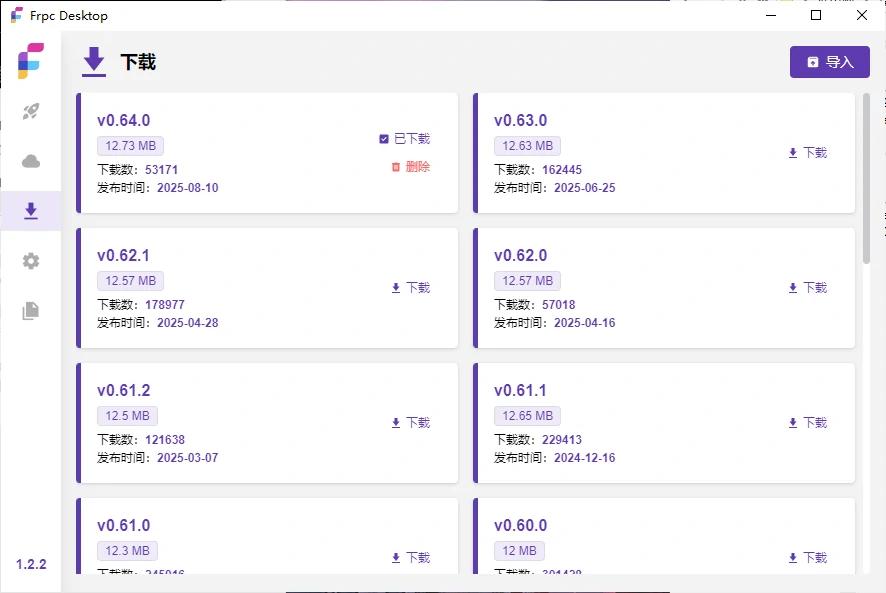This screenshot has width=886, height=593.
Task: Select the download icon in sidebar
Action: 31,211
